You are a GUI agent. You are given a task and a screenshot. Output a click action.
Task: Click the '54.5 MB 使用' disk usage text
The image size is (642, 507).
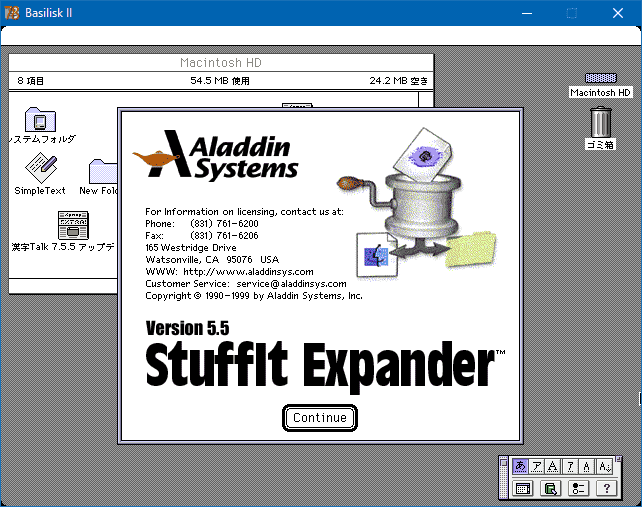tap(220, 81)
